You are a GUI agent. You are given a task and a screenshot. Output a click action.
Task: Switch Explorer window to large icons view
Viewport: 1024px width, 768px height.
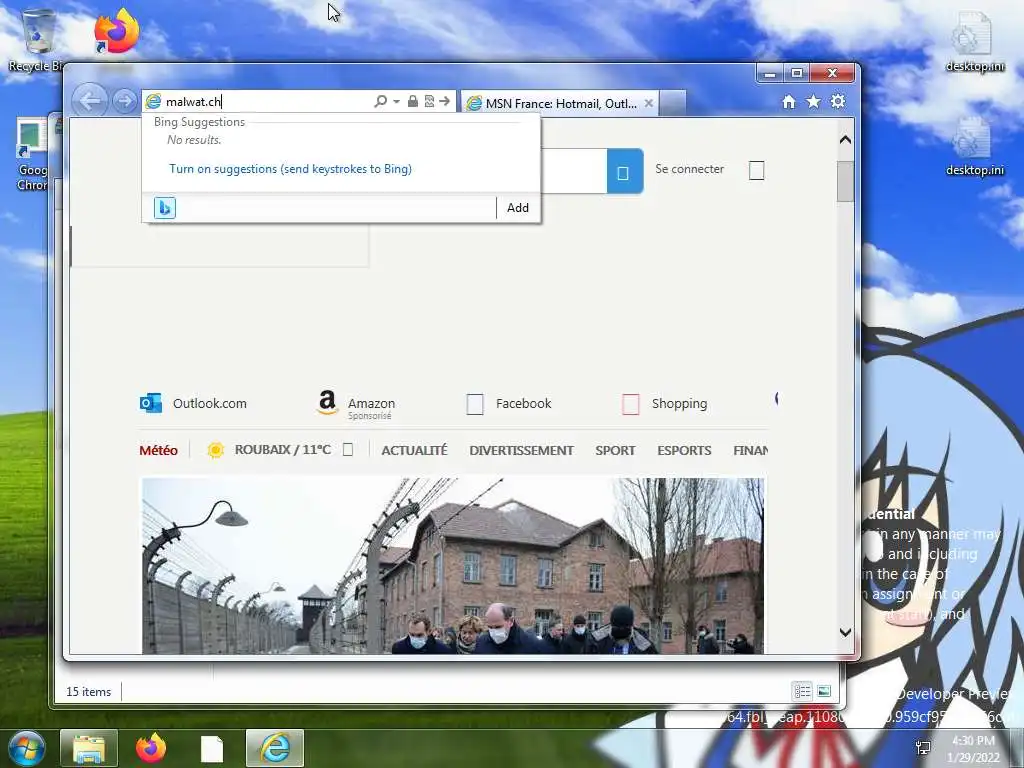824,691
